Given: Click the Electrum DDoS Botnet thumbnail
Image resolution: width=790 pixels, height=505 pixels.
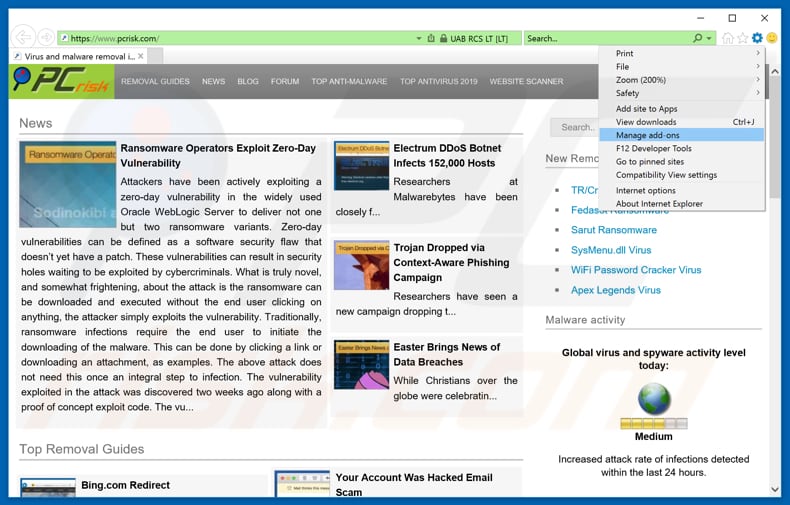Looking at the screenshot, I should [x=362, y=165].
